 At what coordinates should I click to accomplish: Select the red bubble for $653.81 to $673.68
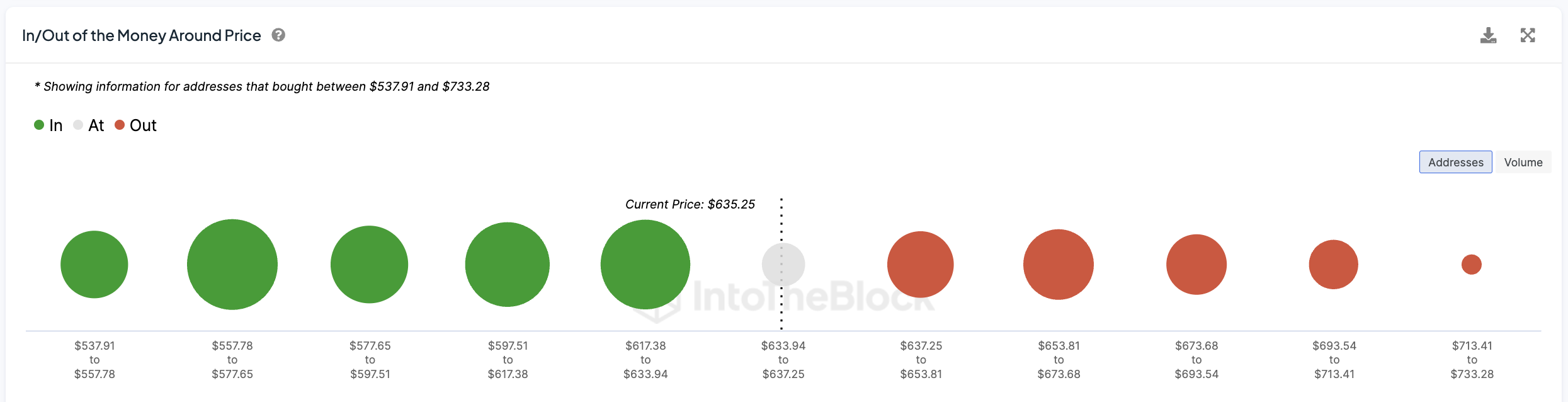click(x=1059, y=265)
